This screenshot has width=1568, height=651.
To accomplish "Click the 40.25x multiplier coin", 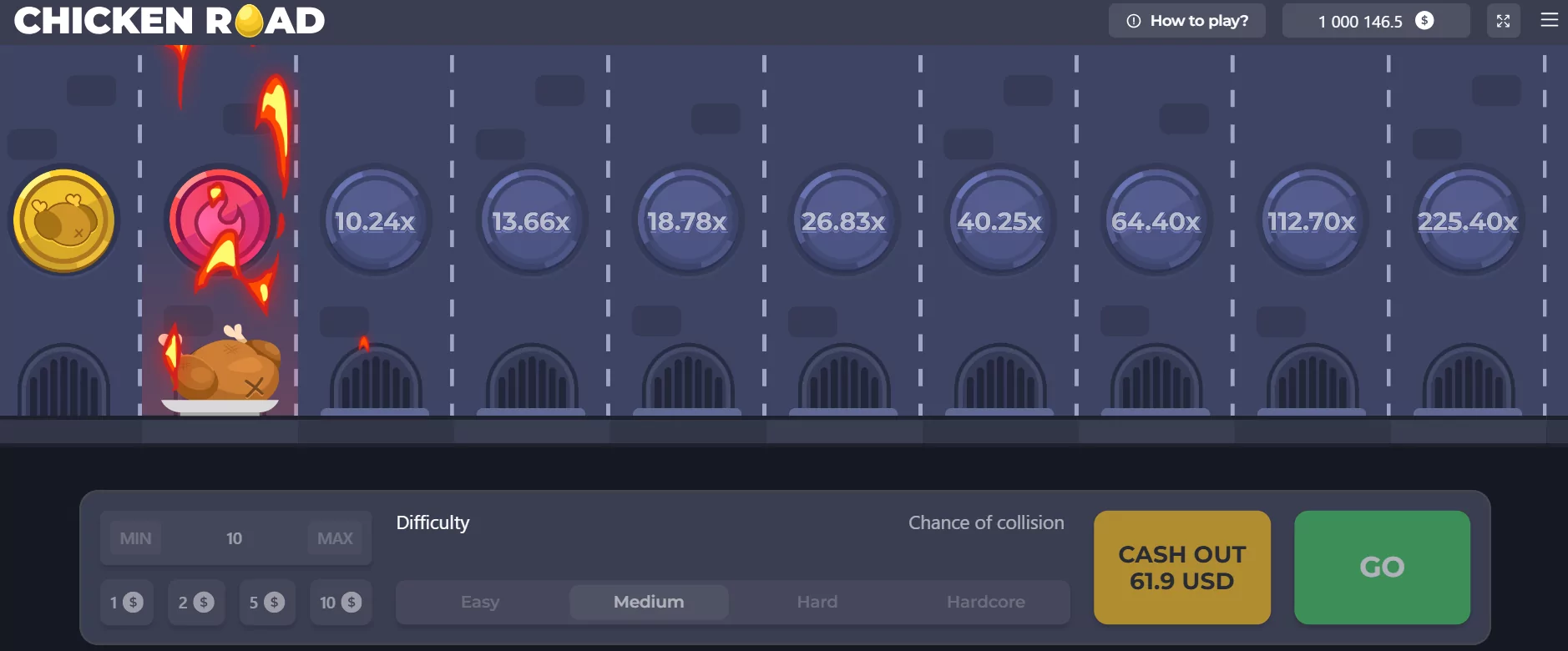I will 999,221.
